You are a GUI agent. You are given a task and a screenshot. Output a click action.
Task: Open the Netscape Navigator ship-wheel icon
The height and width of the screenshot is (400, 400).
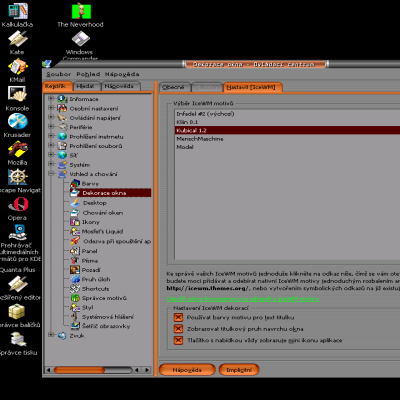coord(18,177)
